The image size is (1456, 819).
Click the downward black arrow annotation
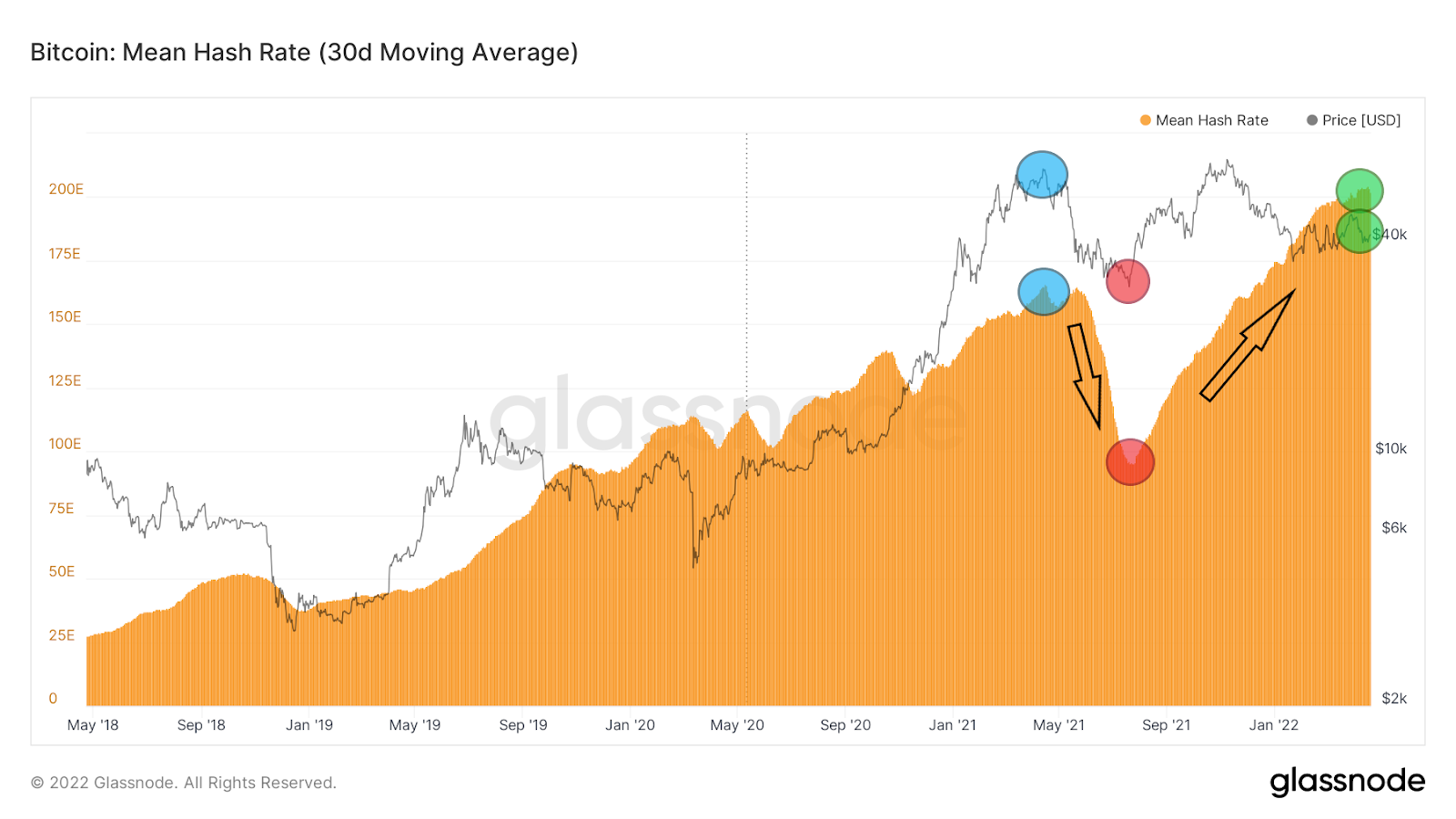pyautogui.click(x=1086, y=375)
